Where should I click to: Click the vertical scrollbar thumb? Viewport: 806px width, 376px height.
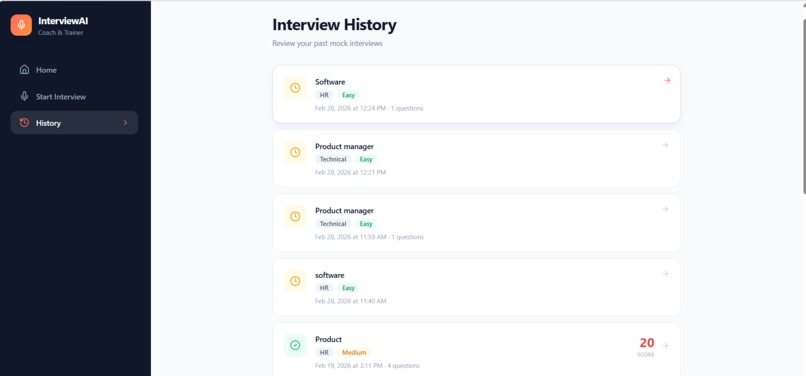[x=804, y=106]
